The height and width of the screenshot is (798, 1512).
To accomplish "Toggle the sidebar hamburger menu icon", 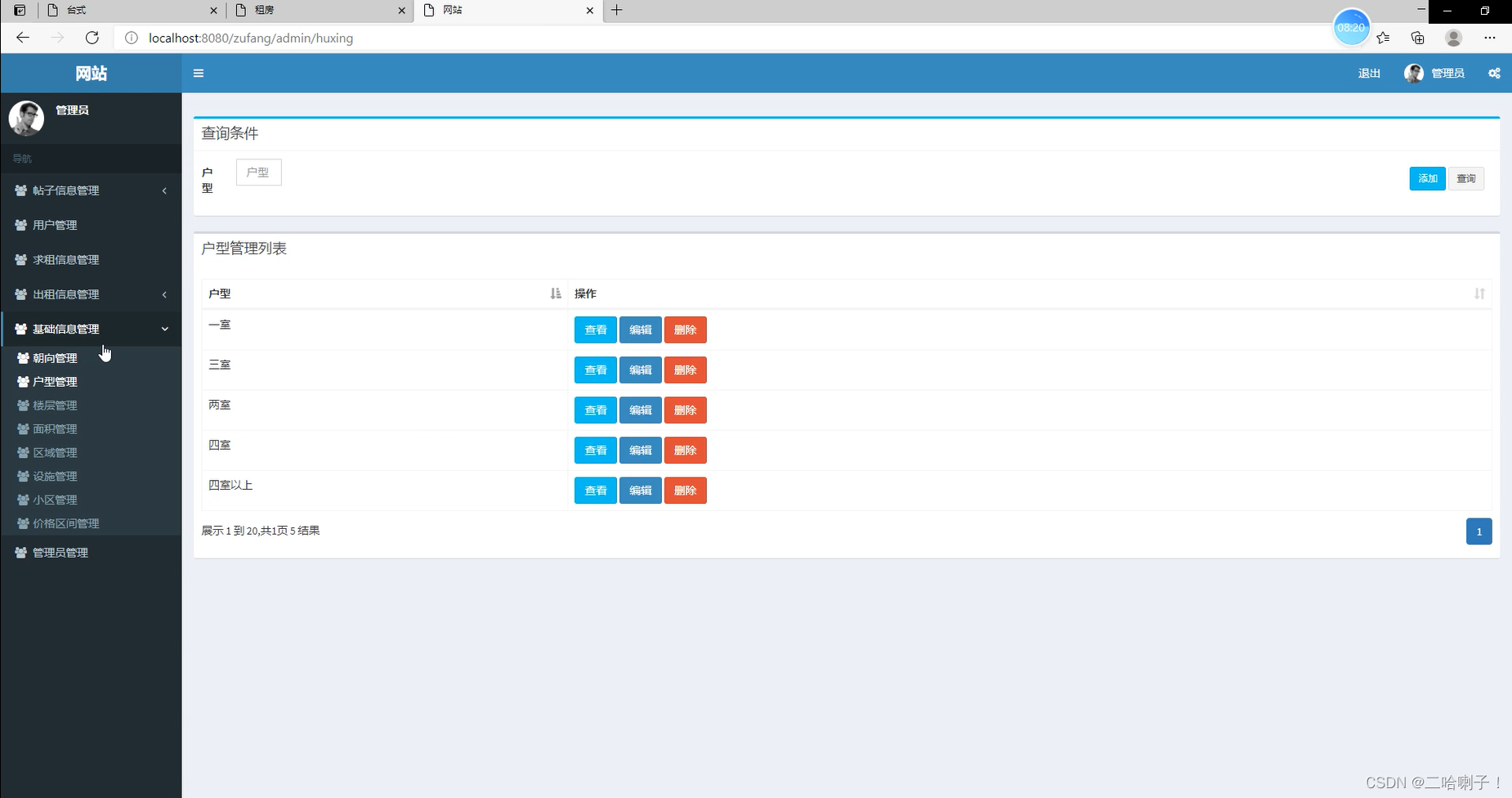I will point(198,74).
